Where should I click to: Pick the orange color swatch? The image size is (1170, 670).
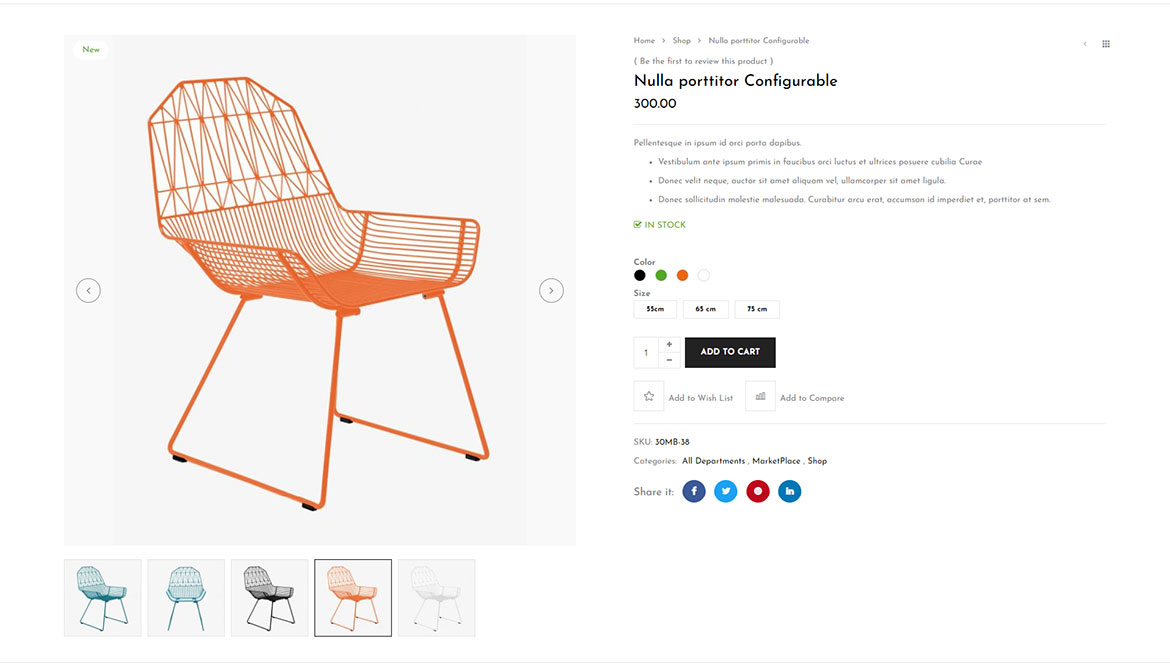(x=682, y=275)
